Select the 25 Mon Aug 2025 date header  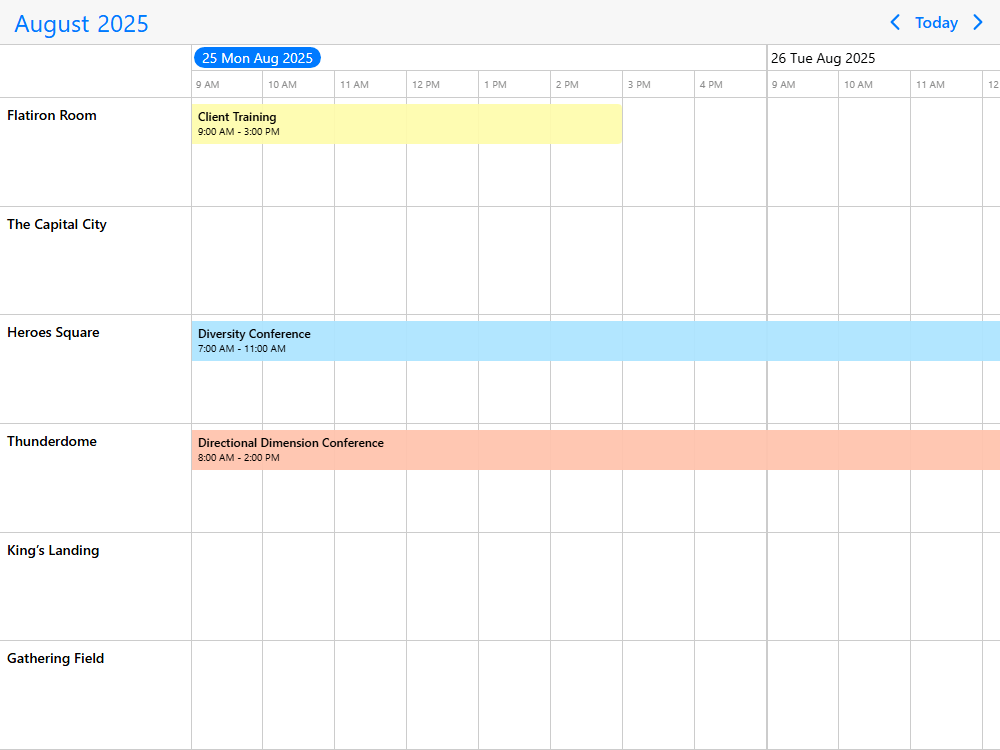[x=257, y=58]
